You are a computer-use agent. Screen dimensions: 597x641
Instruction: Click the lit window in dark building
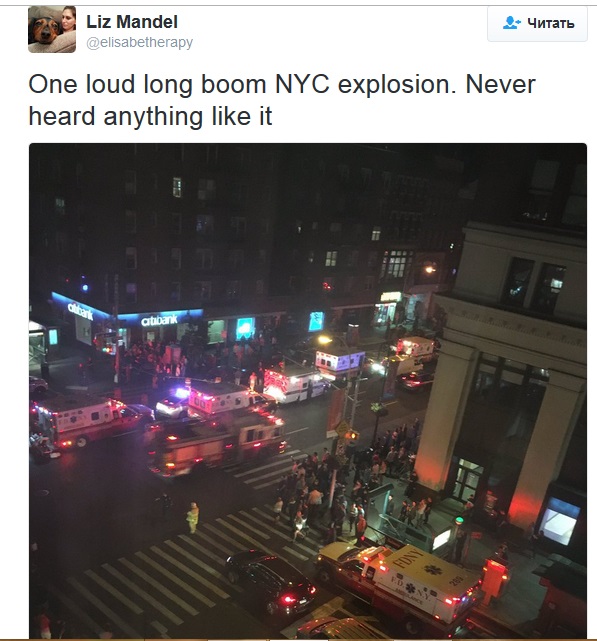point(177,187)
